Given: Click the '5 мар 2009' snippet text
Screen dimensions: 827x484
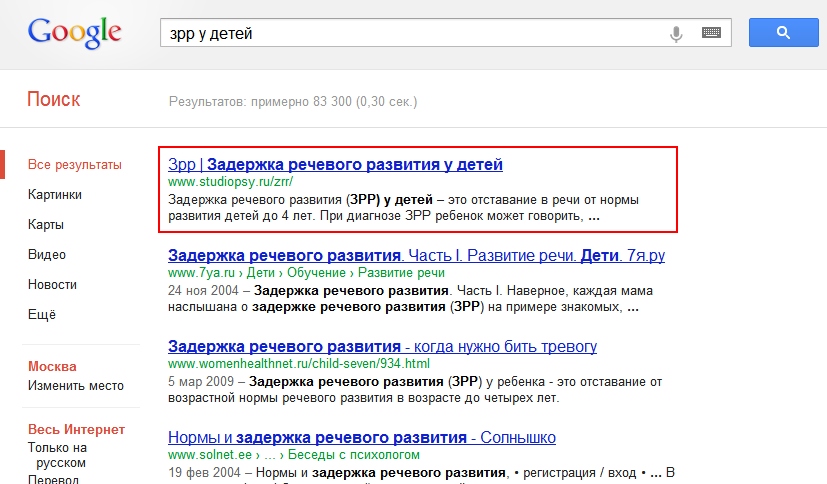Looking at the screenshot, I should 201,381.
